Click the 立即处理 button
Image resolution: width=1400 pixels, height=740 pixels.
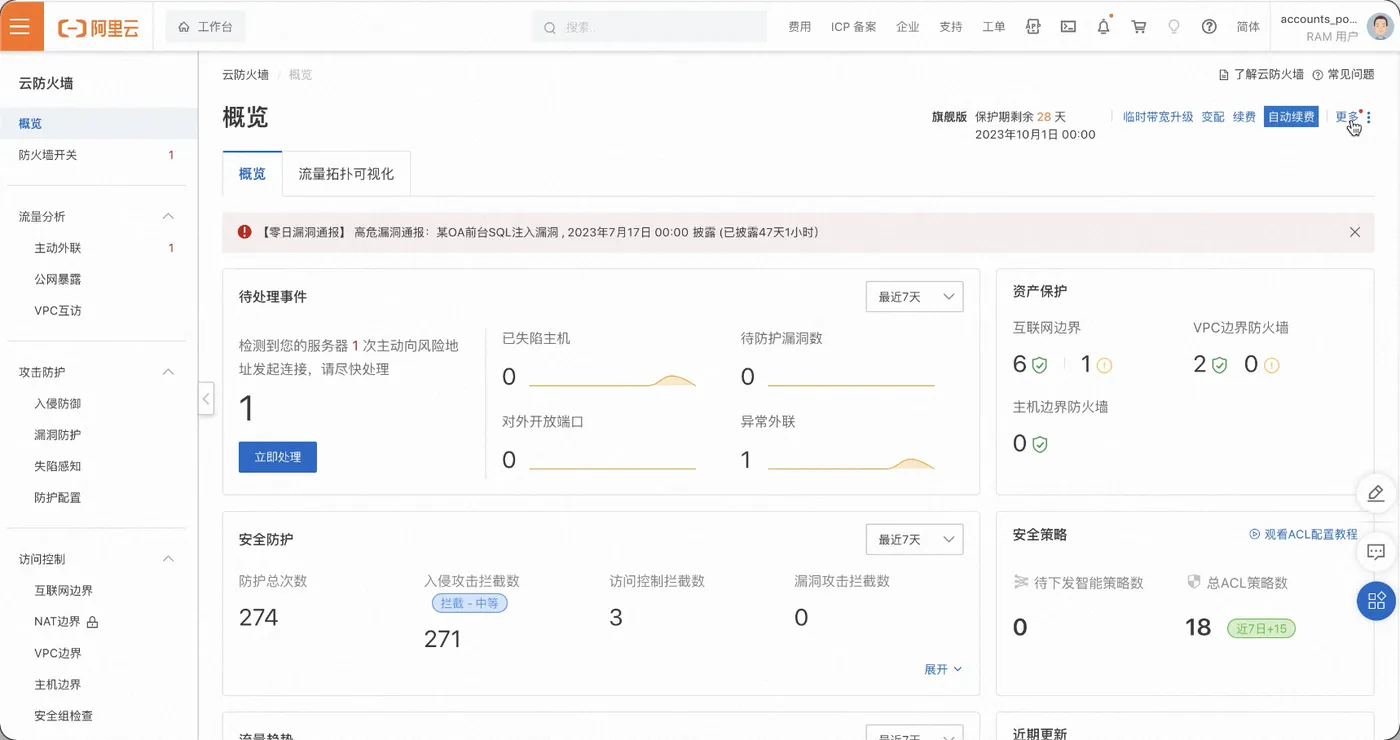click(x=278, y=457)
